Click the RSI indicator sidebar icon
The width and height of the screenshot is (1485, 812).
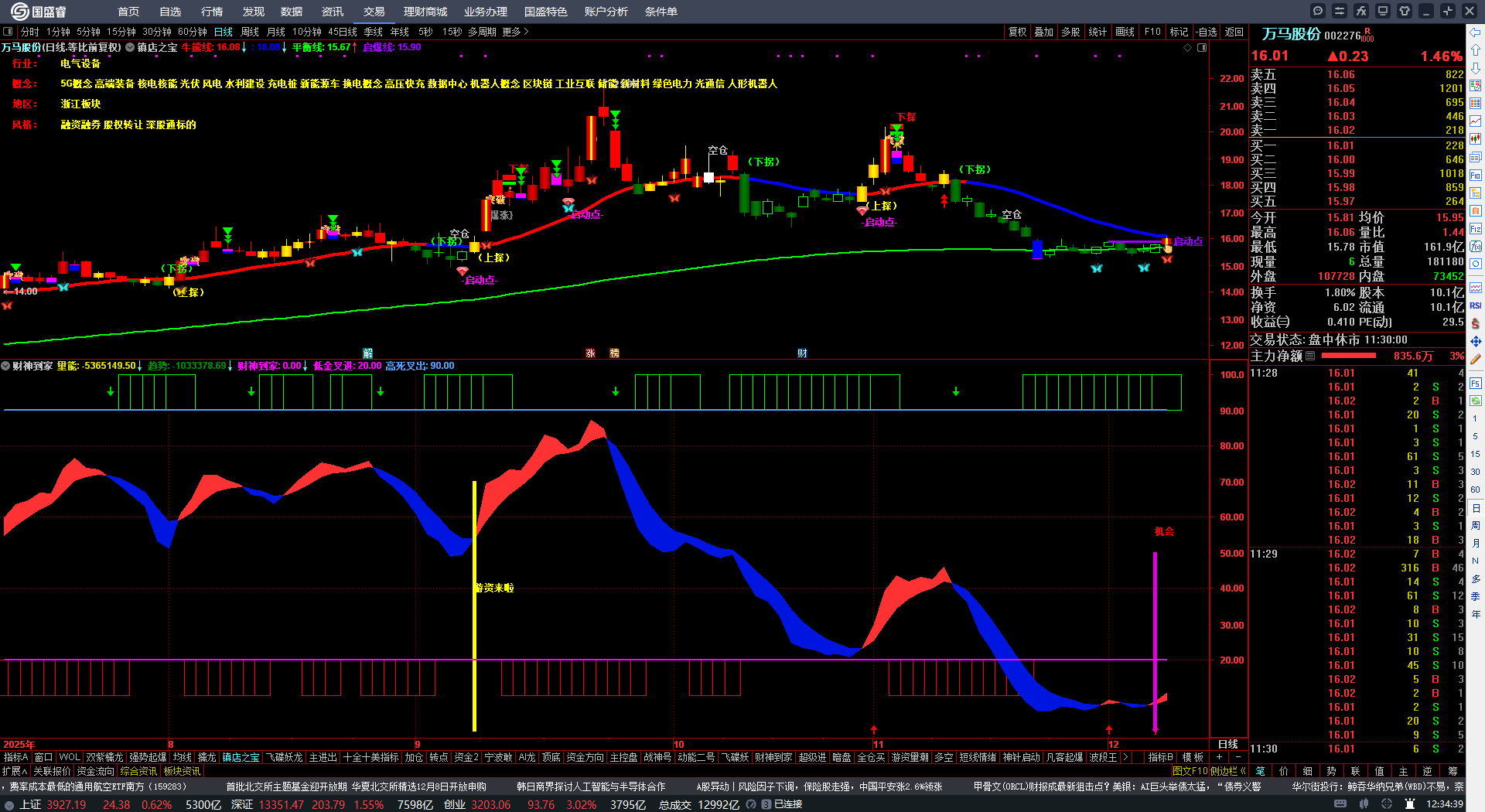(x=1476, y=306)
